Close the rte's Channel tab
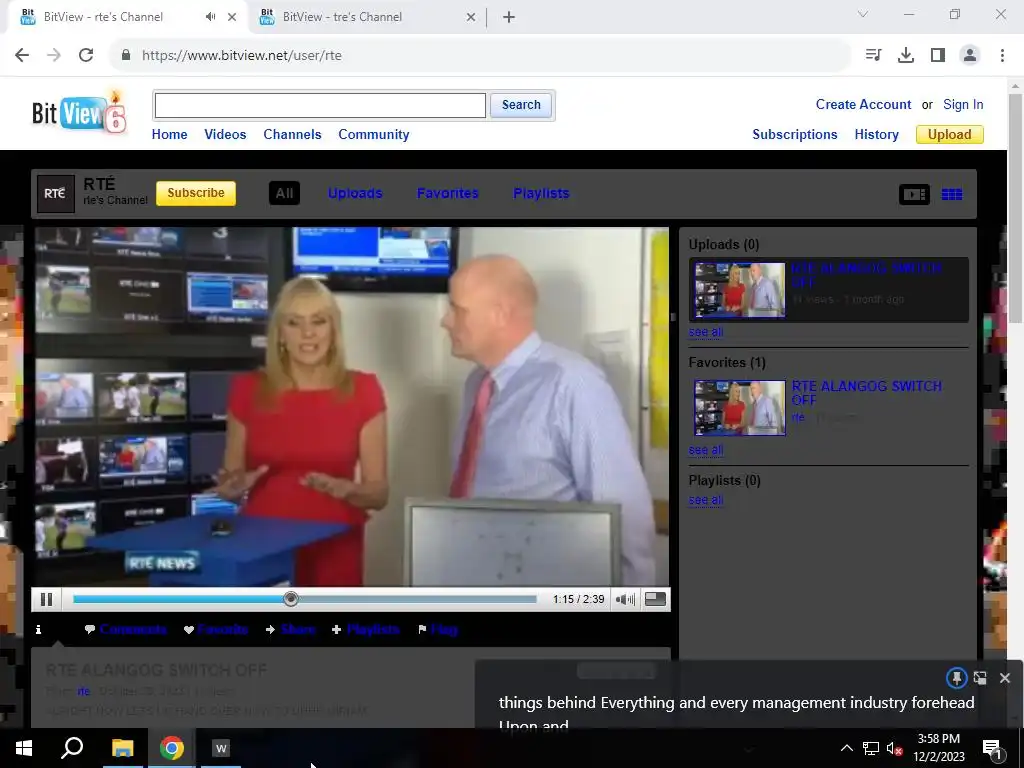Viewport: 1024px width, 768px height. click(x=232, y=17)
